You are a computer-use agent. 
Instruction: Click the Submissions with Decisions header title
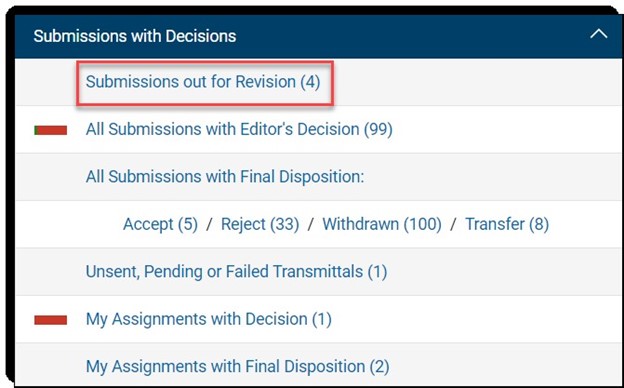[x=135, y=36]
